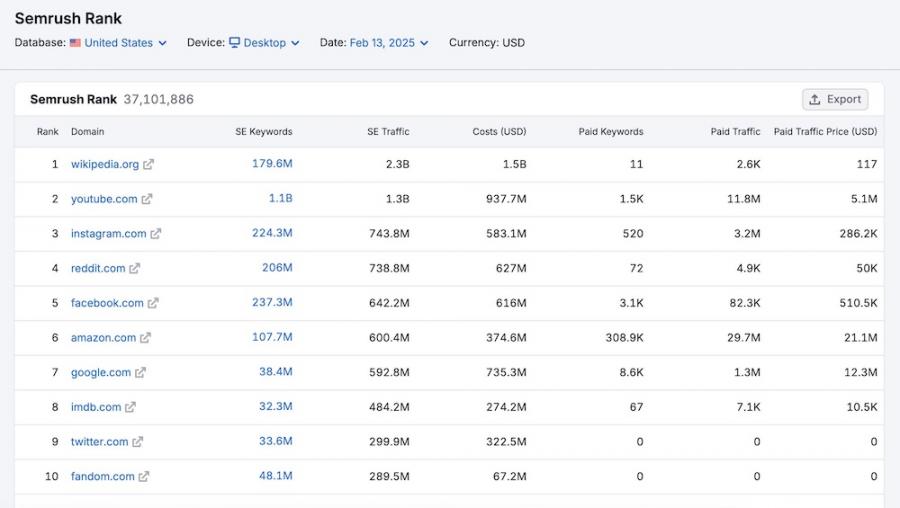The width and height of the screenshot is (900, 508).
Task: Open google.com's 38.4M SE Keywords link
Action: 276,372
